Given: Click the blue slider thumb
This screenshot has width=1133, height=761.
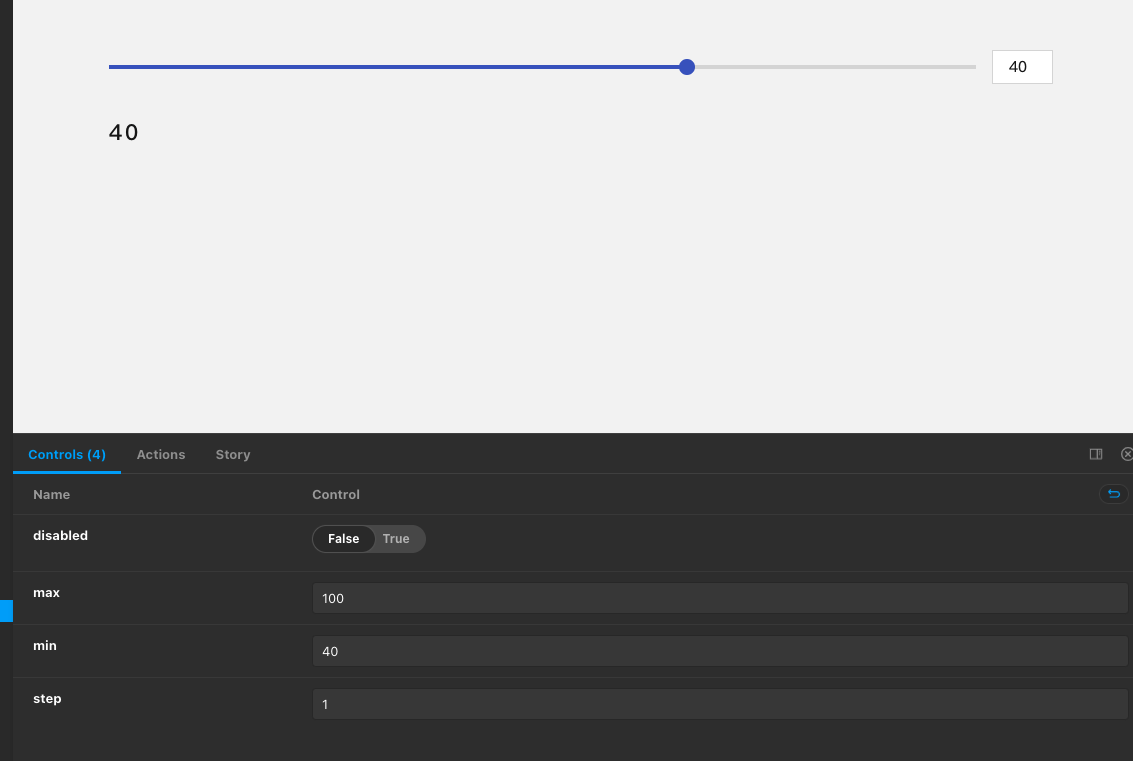Looking at the screenshot, I should click(686, 66).
